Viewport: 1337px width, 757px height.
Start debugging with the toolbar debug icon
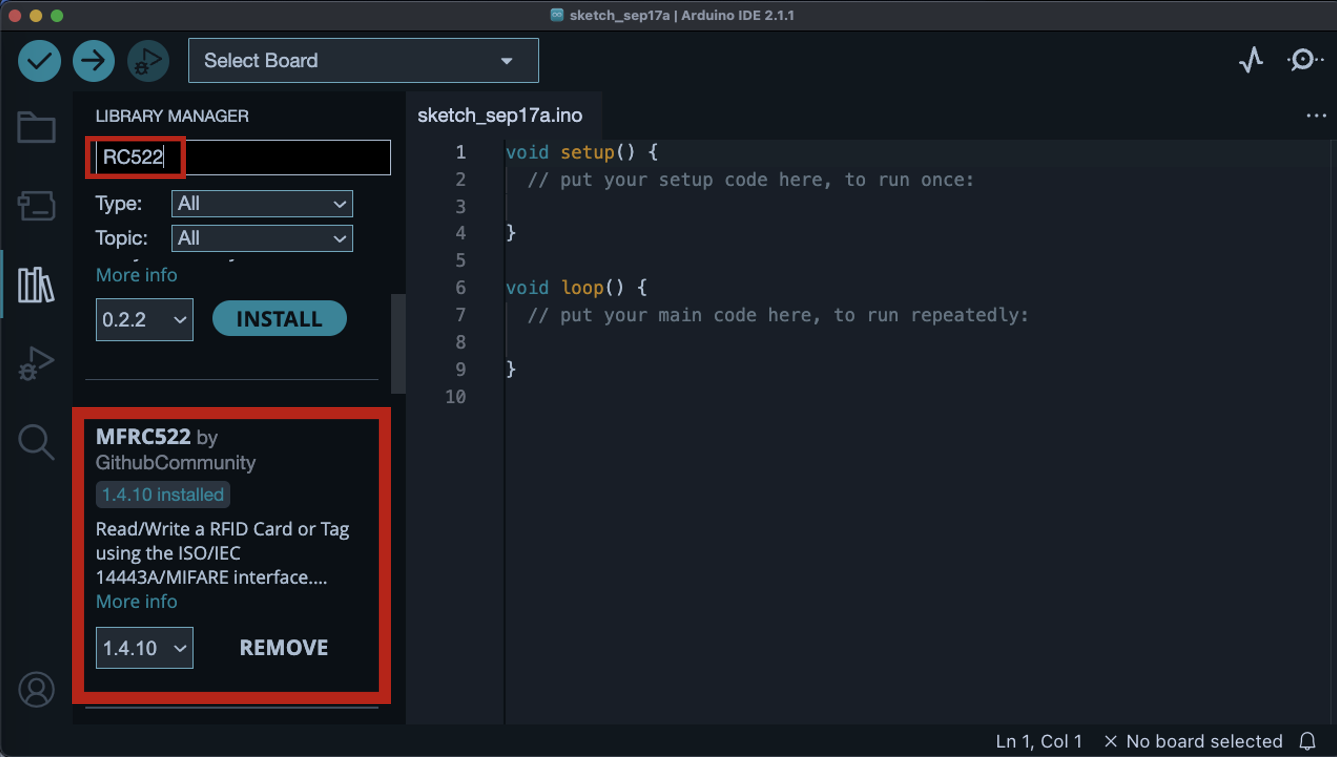[x=148, y=61]
